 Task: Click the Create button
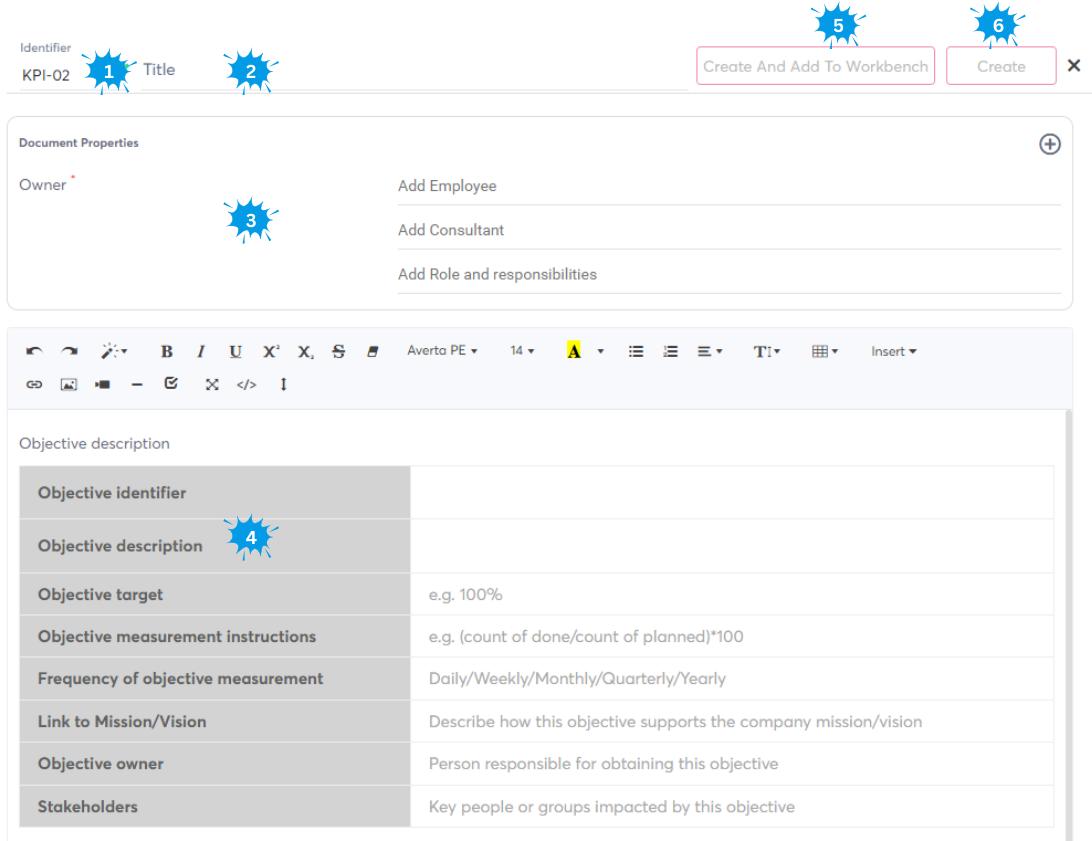pos(1001,66)
